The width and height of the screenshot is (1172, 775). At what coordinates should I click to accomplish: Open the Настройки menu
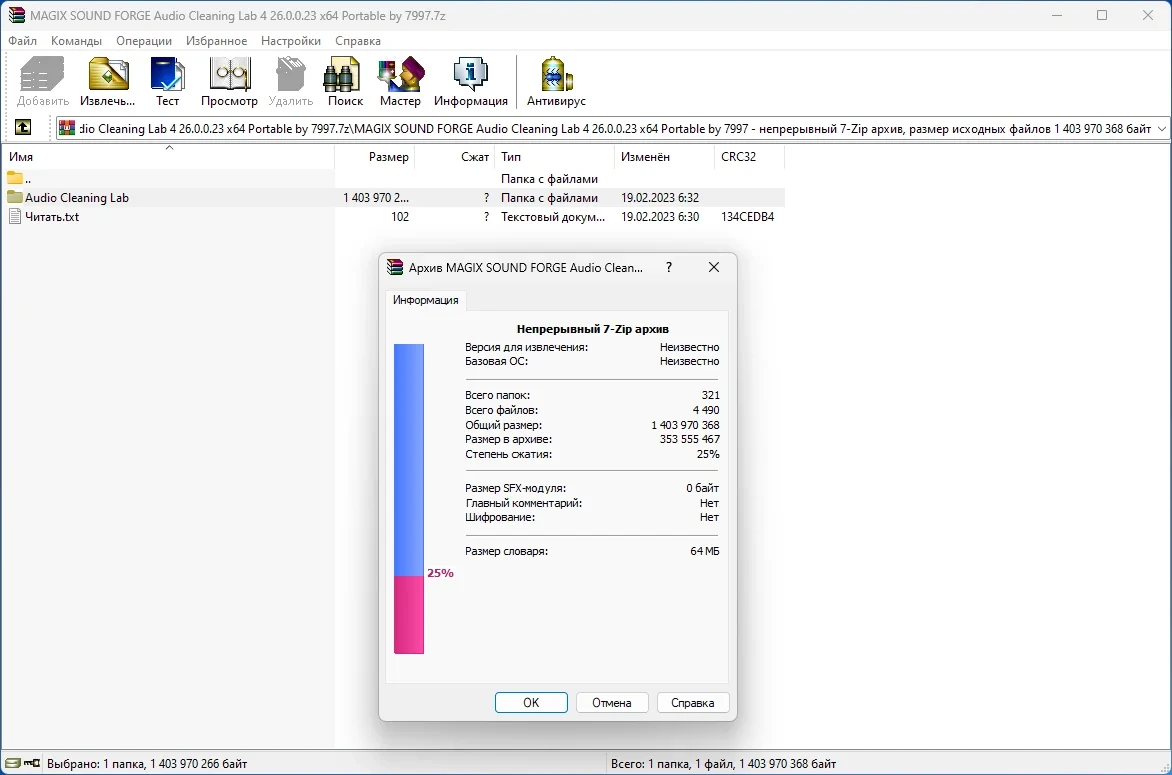[x=291, y=40]
